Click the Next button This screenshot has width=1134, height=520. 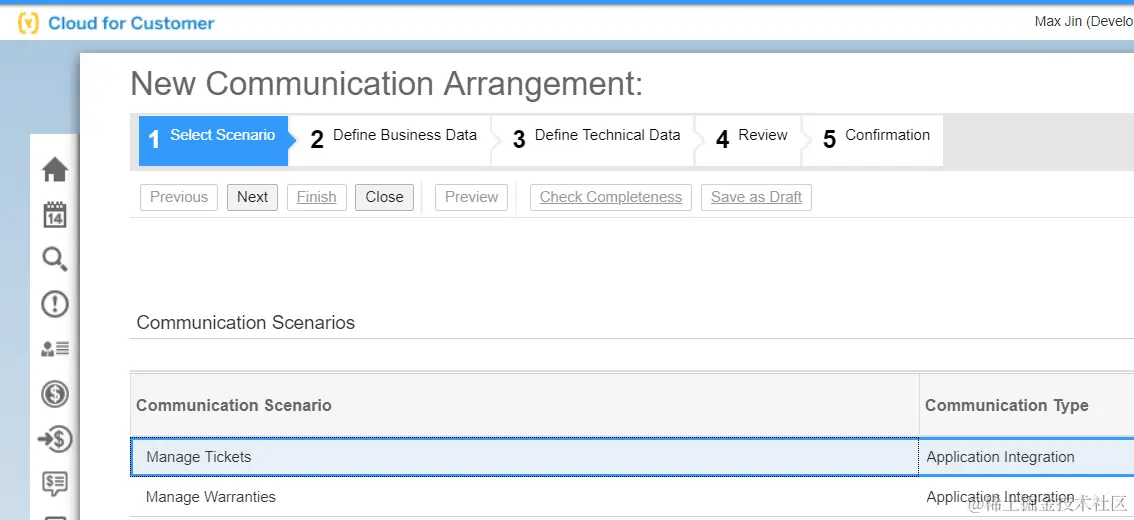(252, 197)
